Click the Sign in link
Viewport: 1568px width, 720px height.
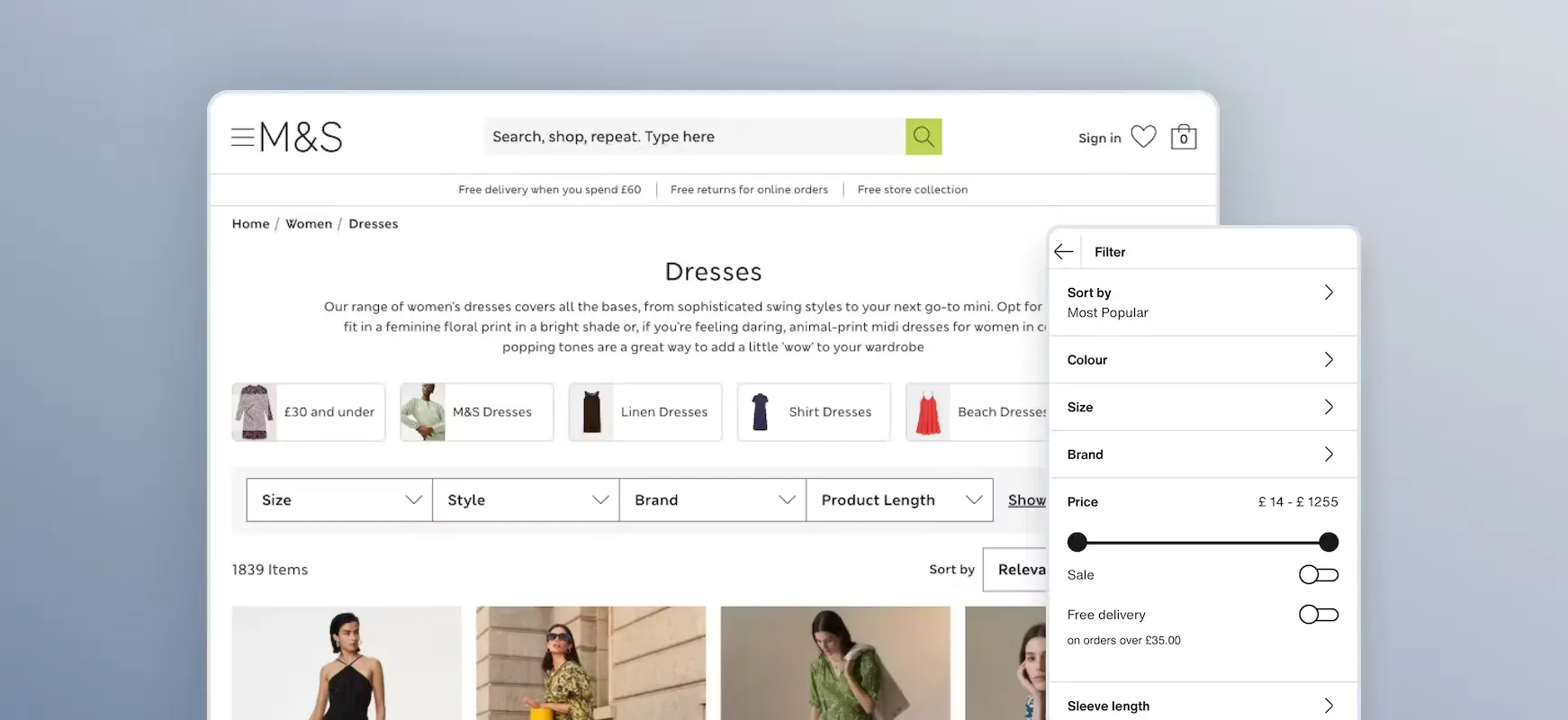pyautogui.click(x=1099, y=139)
